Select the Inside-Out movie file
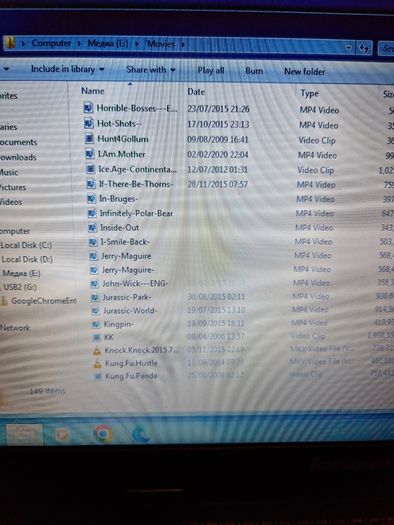 coord(119,228)
